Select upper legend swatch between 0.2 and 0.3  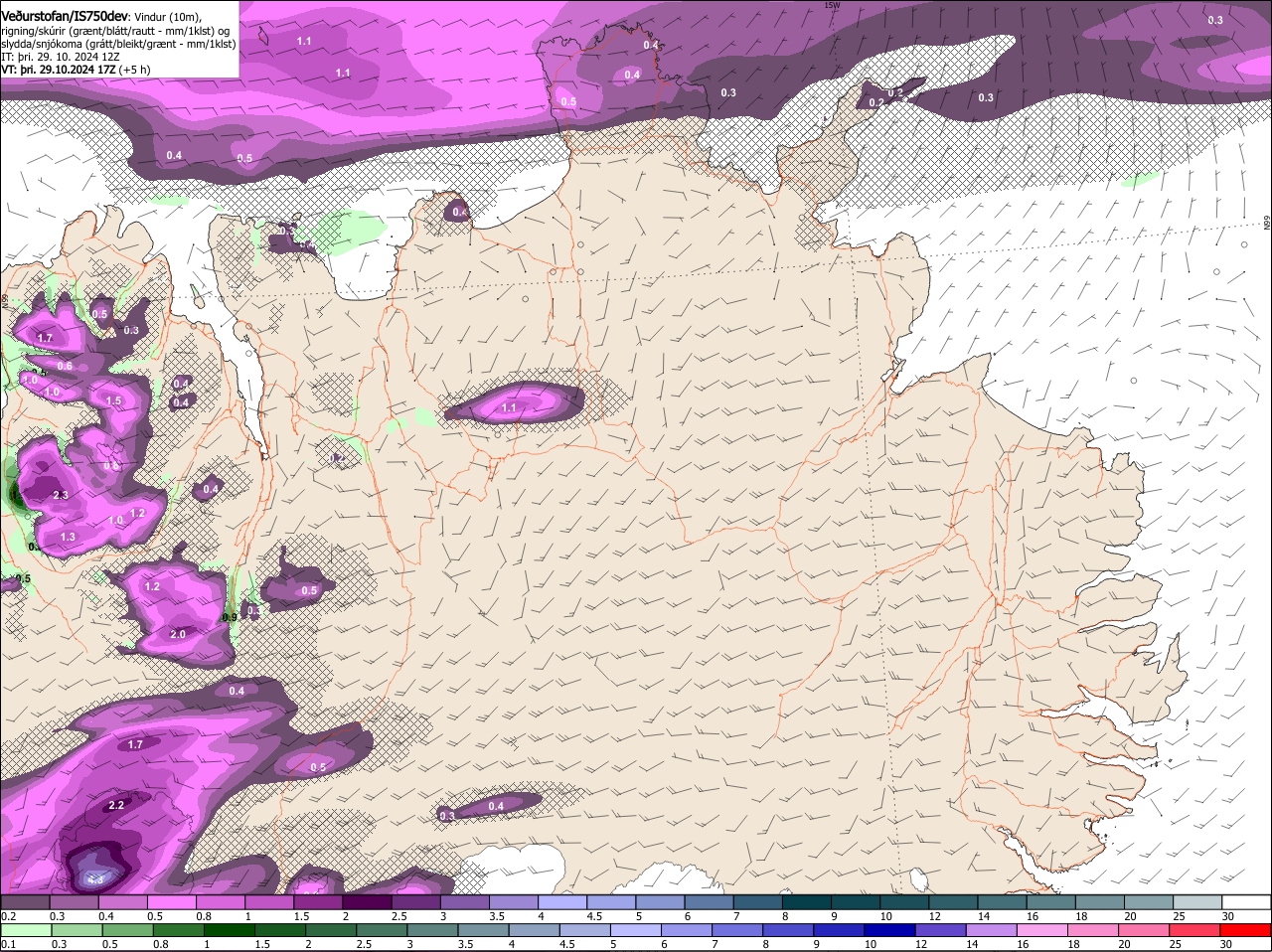click(24, 901)
